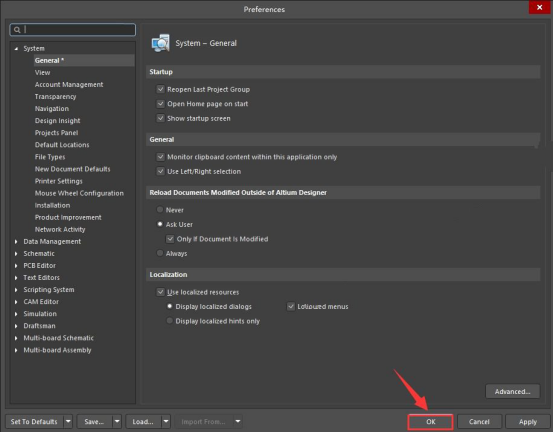Click the OK button

click(x=430, y=422)
